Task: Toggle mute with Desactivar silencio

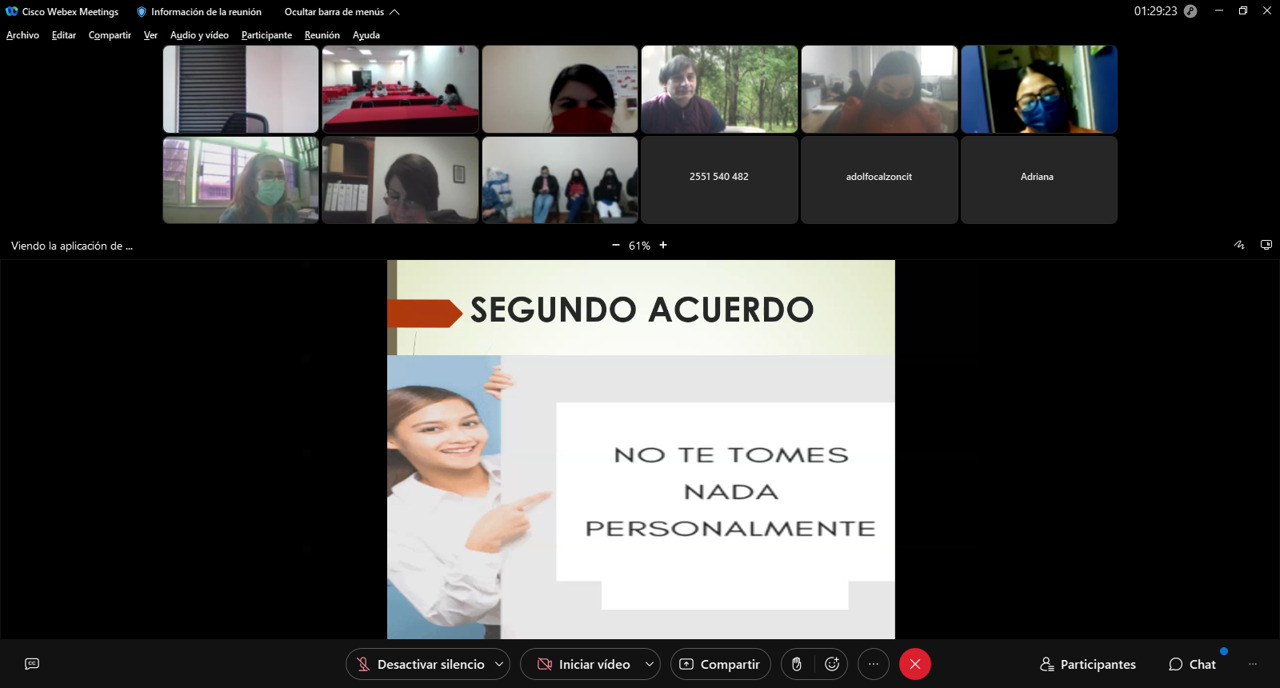Action: pyautogui.click(x=420, y=664)
